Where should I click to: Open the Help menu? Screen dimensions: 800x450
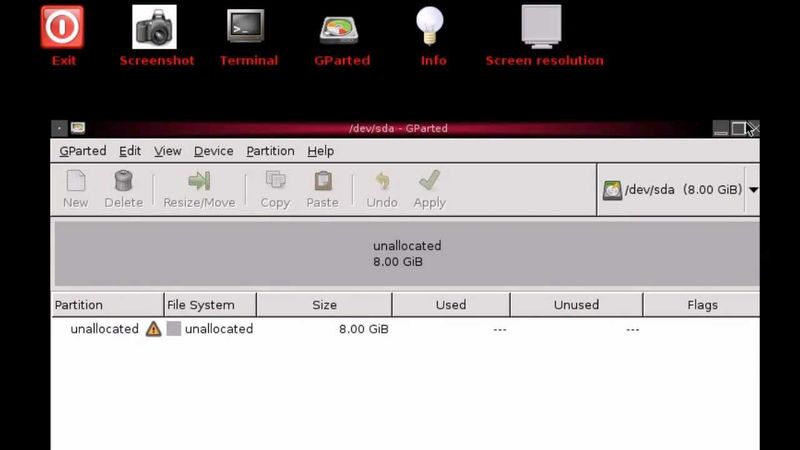pyautogui.click(x=320, y=151)
